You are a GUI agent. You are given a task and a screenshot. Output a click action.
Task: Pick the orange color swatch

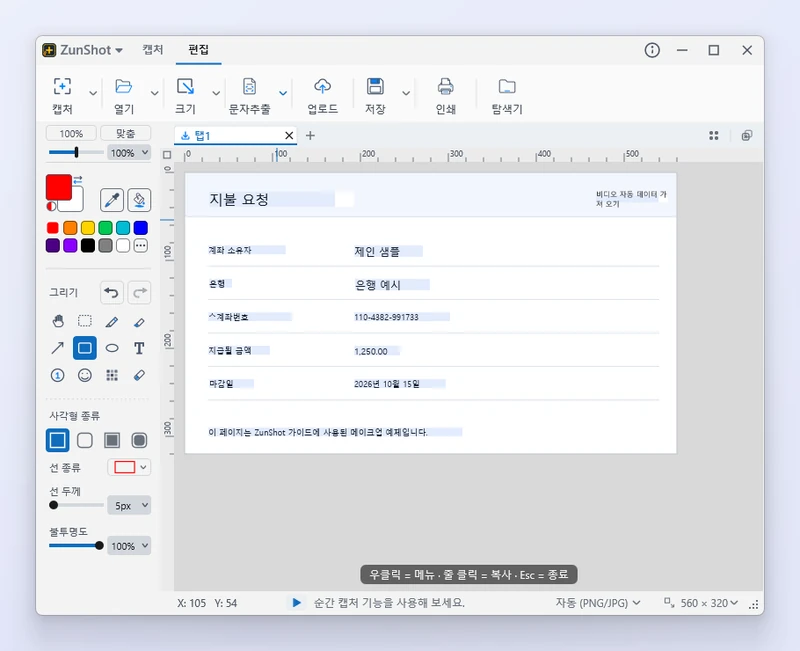click(70, 228)
